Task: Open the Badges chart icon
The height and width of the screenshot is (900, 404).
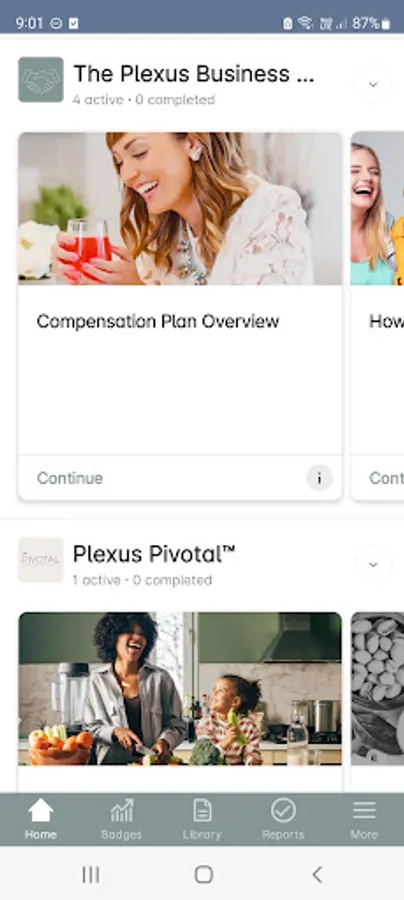Action: coord(122,810)
